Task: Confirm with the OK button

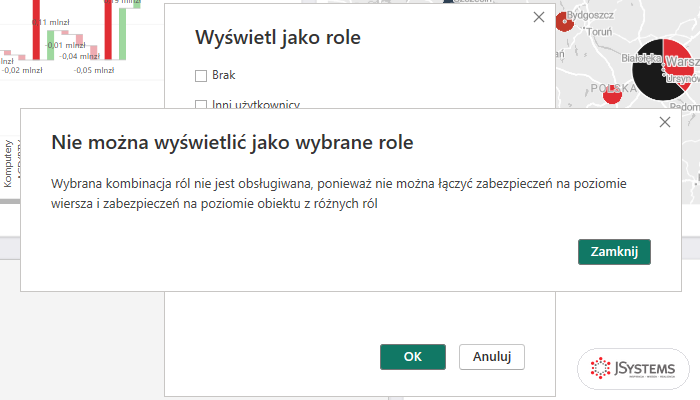Action: (413, 357)
